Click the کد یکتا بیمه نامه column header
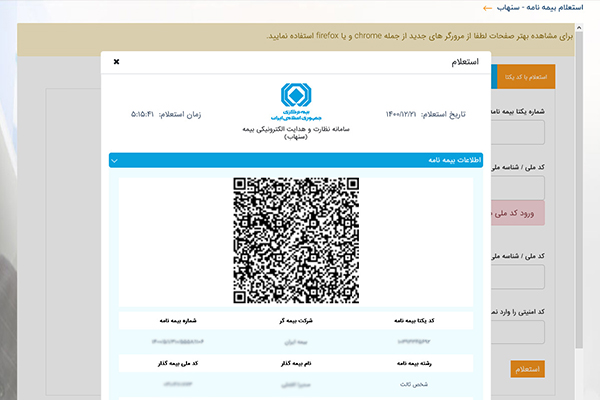Screen dimensions: 600x400 (x=414, y=320)
